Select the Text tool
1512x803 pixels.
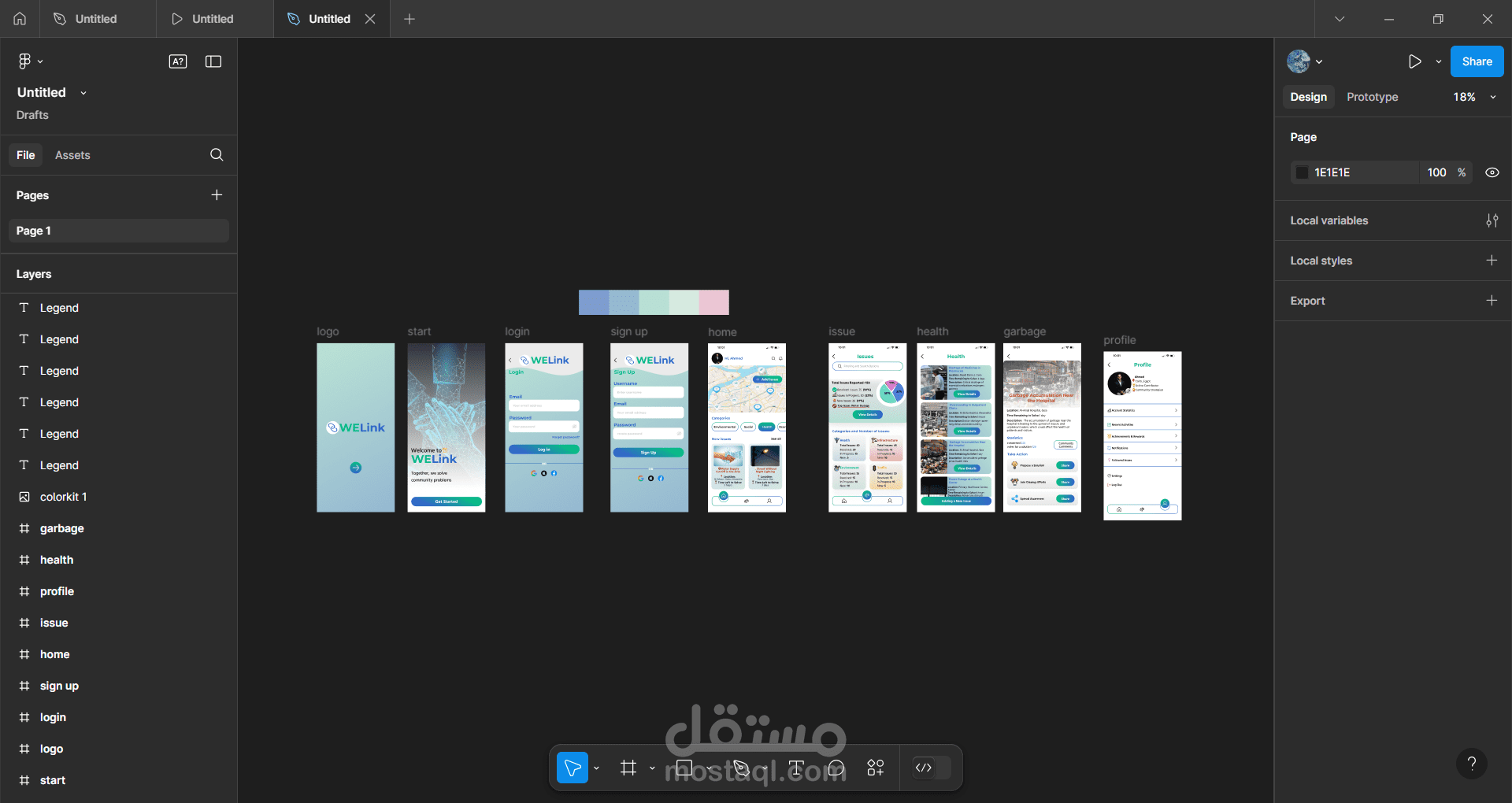[x=795, y=768]
